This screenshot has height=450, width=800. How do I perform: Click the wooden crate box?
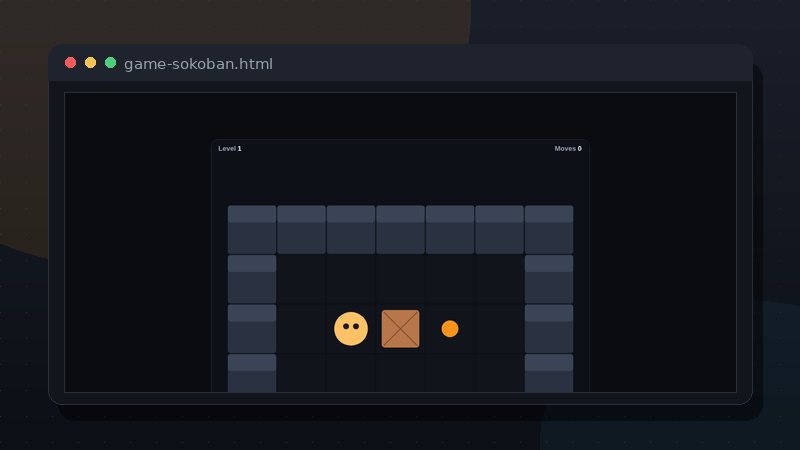coord(401,329)
